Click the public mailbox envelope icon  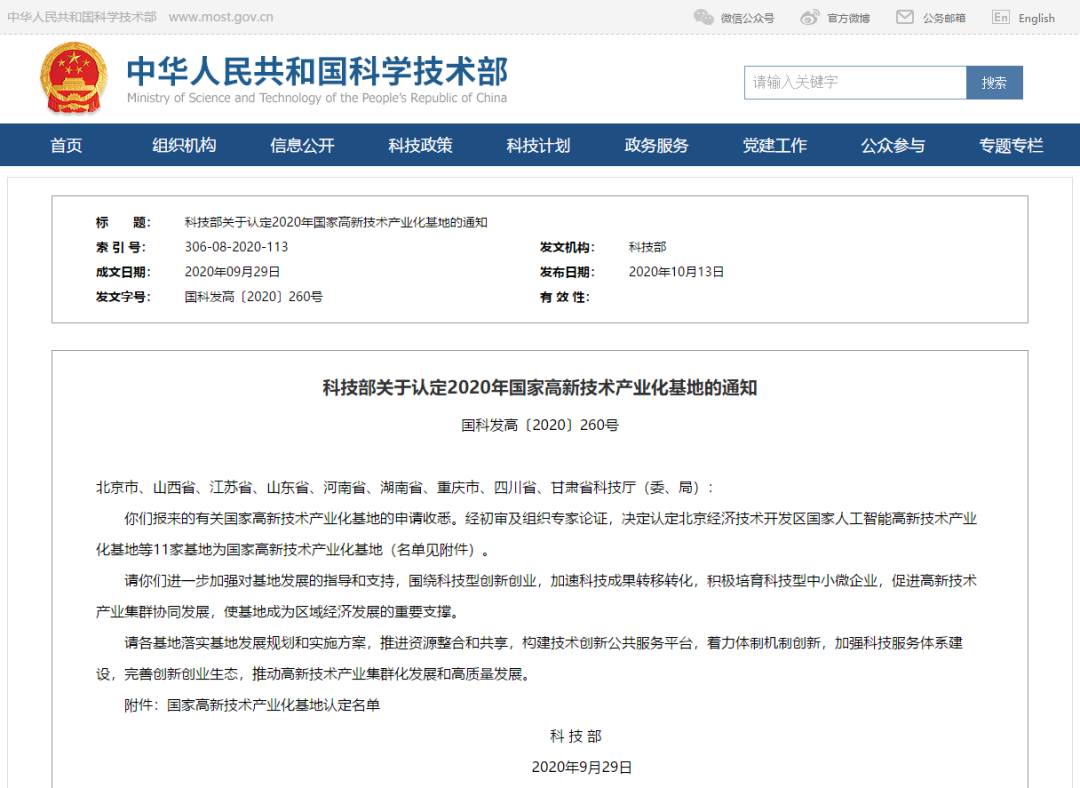pos(905,17)
